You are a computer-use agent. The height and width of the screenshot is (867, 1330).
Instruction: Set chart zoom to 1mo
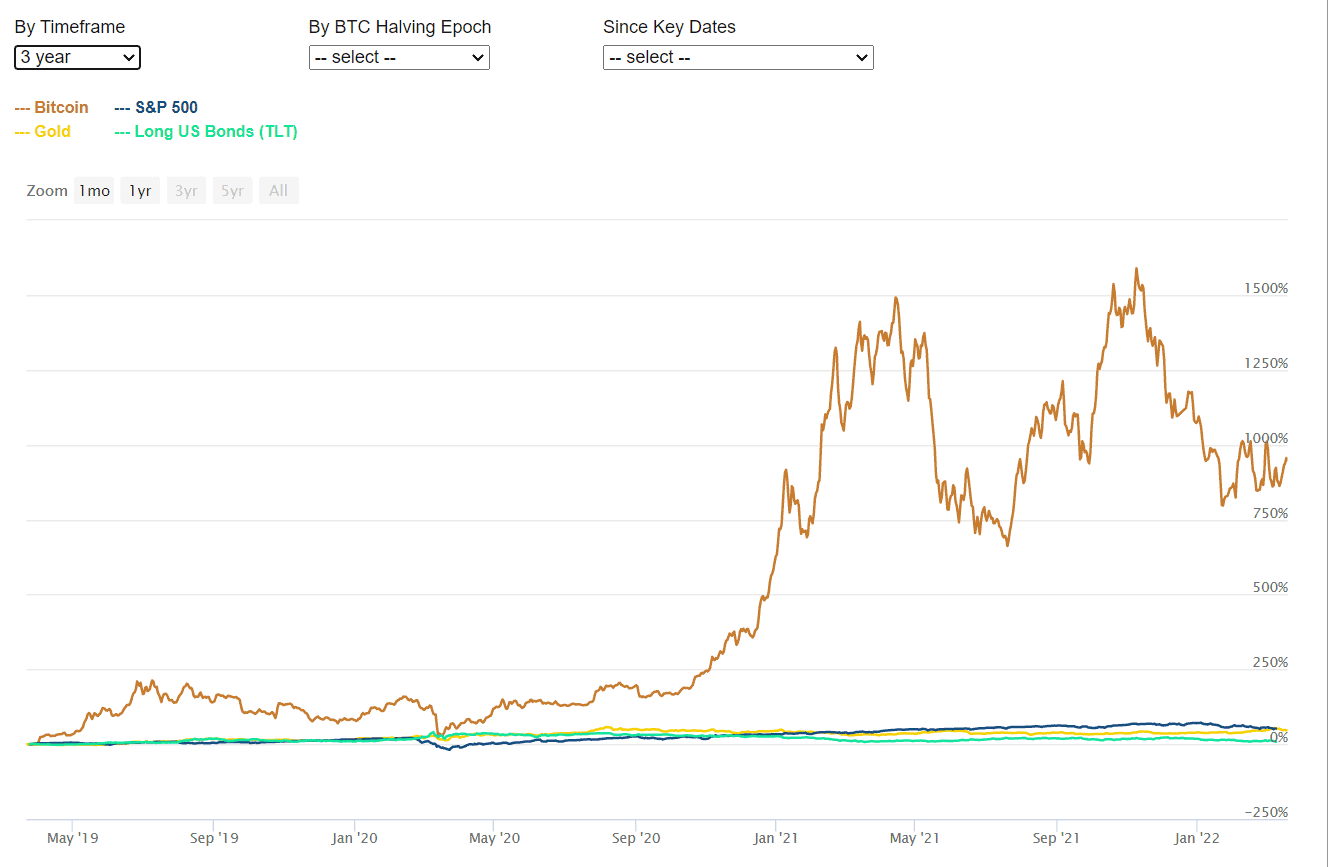tap(94, 191)
